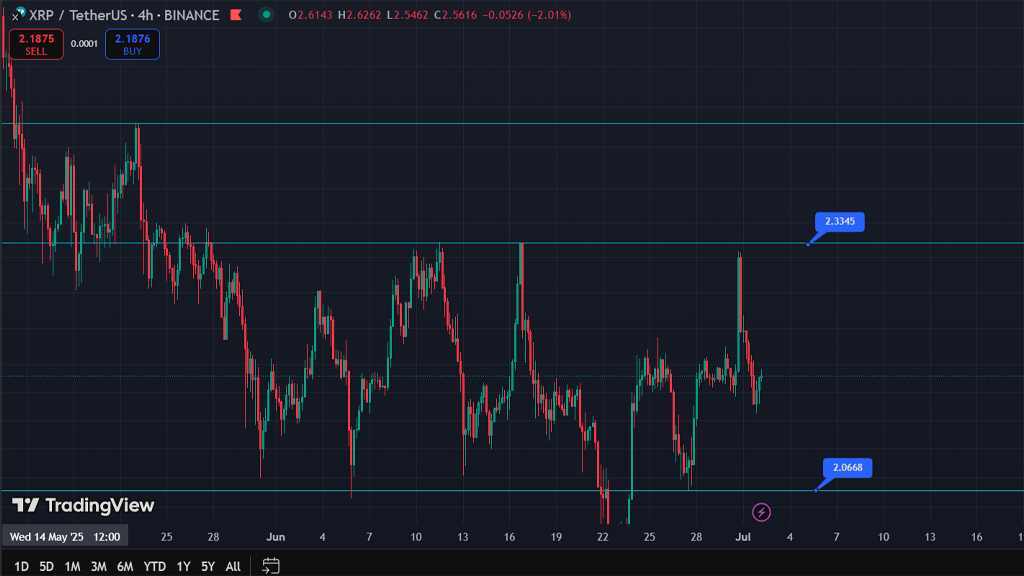Click the high price H2.6262
Image resolution: width=1024 pixels, height=576 pixels.
click(360, 15)
